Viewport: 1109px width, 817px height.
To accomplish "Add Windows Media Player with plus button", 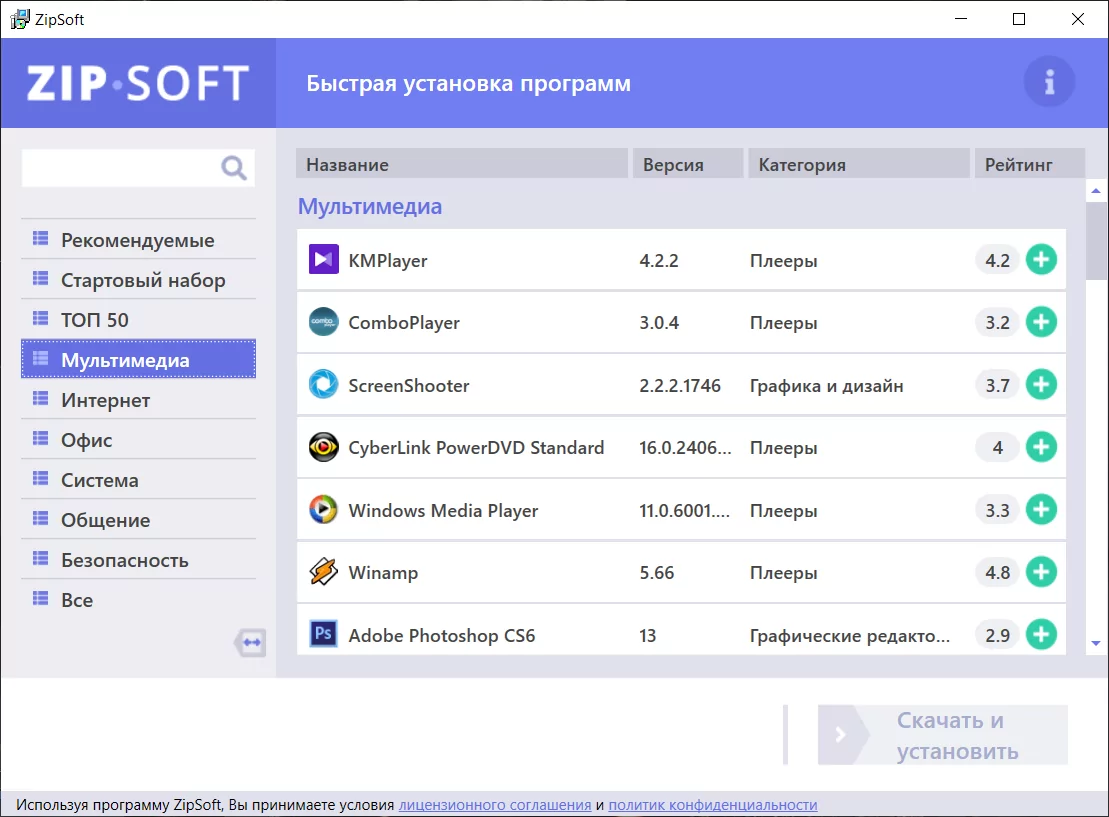I will (1041, 509).
